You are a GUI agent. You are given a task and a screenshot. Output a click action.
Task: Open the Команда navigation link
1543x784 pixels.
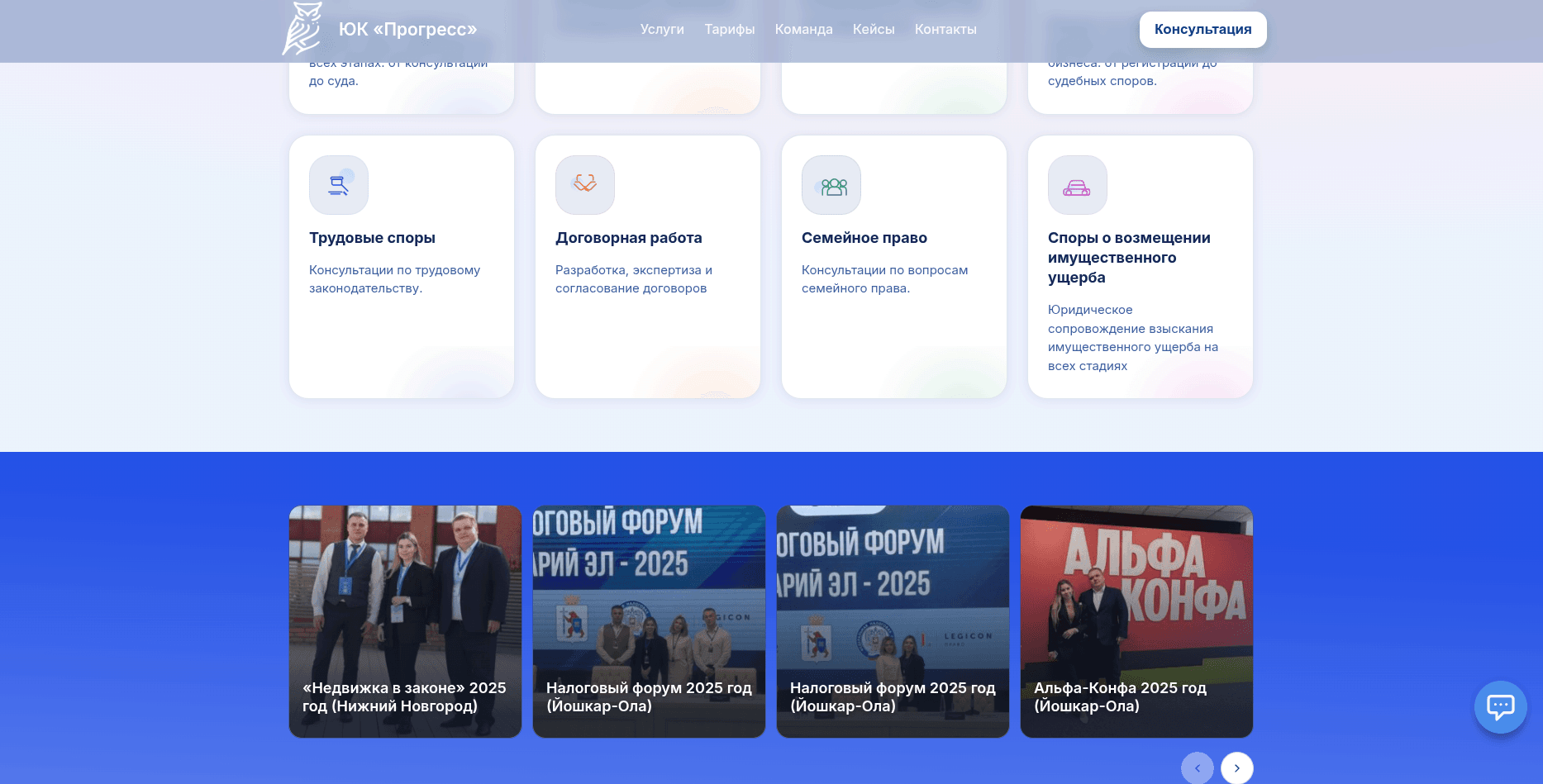[x=803, y=30]
